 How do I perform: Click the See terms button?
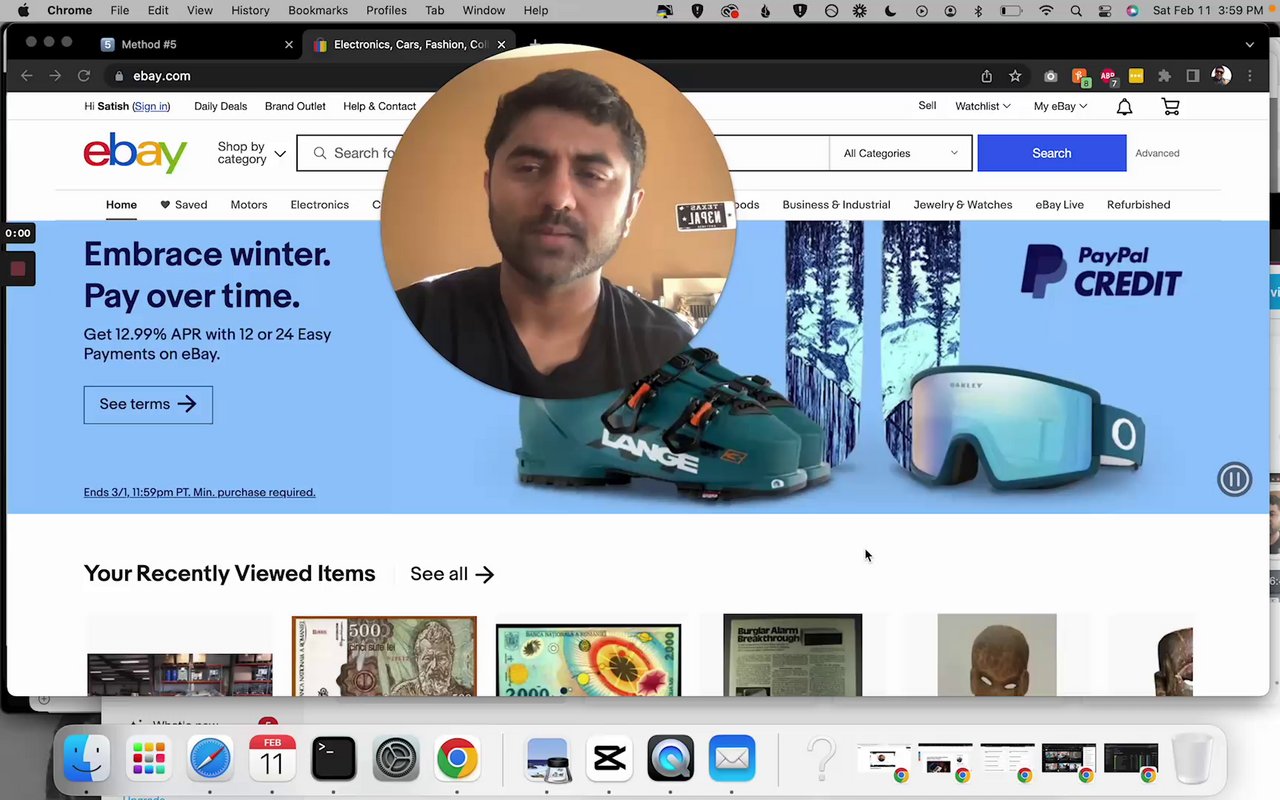click(x=148, y=405)
